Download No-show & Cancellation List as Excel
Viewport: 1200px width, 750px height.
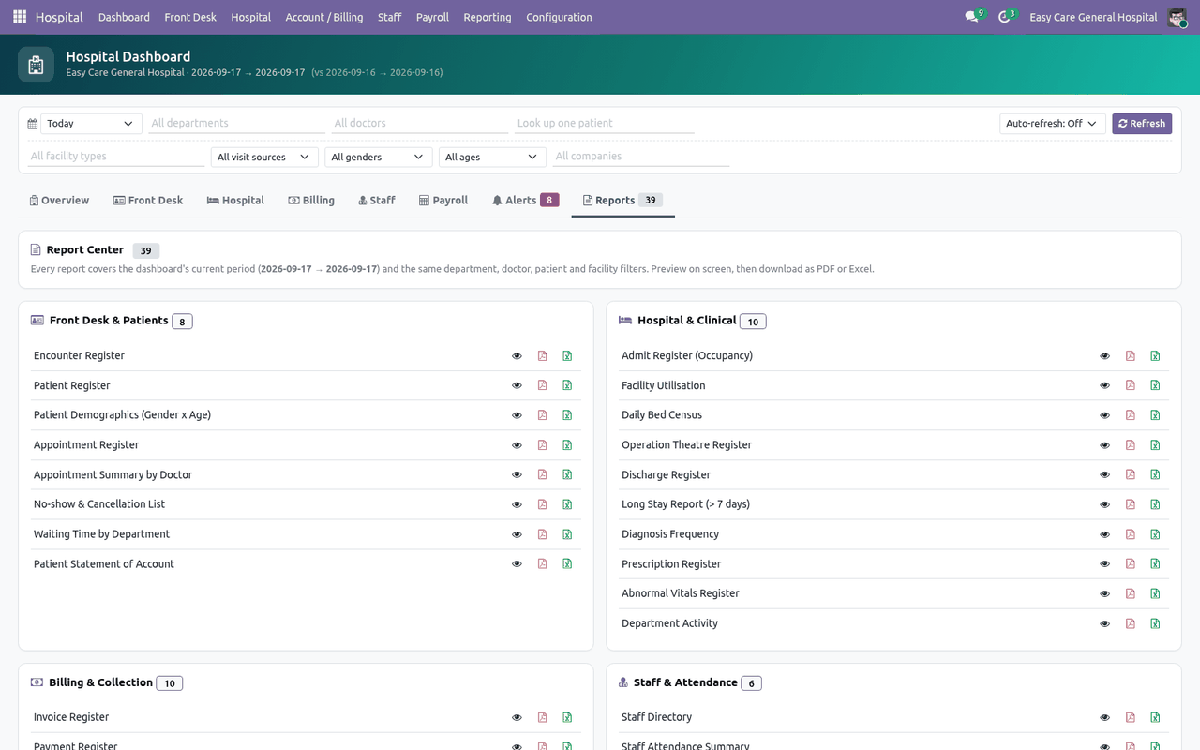pos(567,505)
